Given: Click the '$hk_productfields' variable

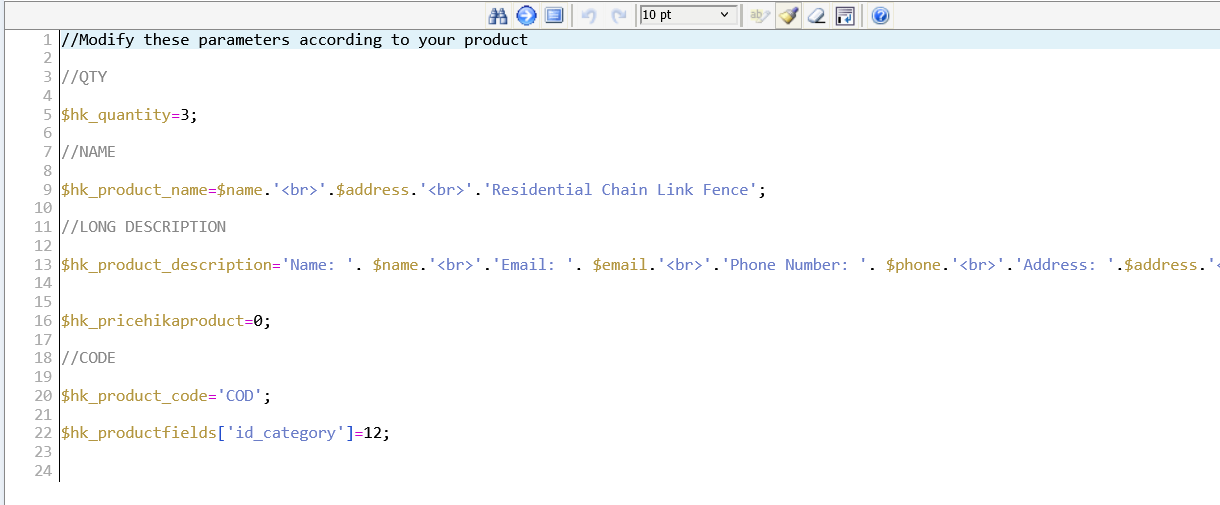Looking at the screenshot, I should point(139,433).
